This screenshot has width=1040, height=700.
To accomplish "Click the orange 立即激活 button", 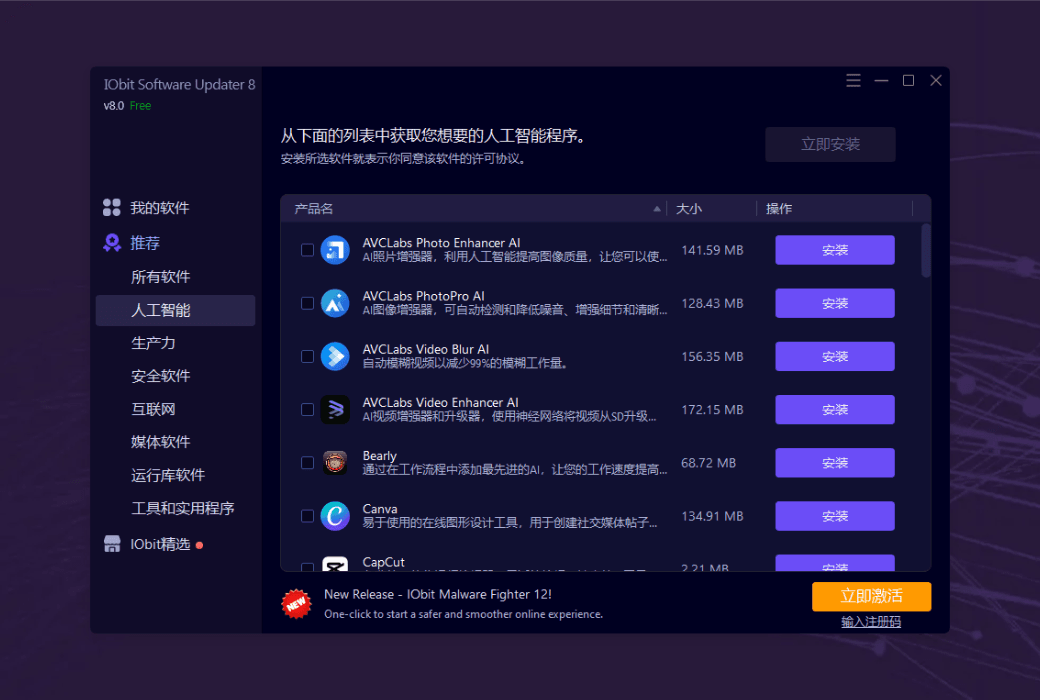I will tap(871, 596).
